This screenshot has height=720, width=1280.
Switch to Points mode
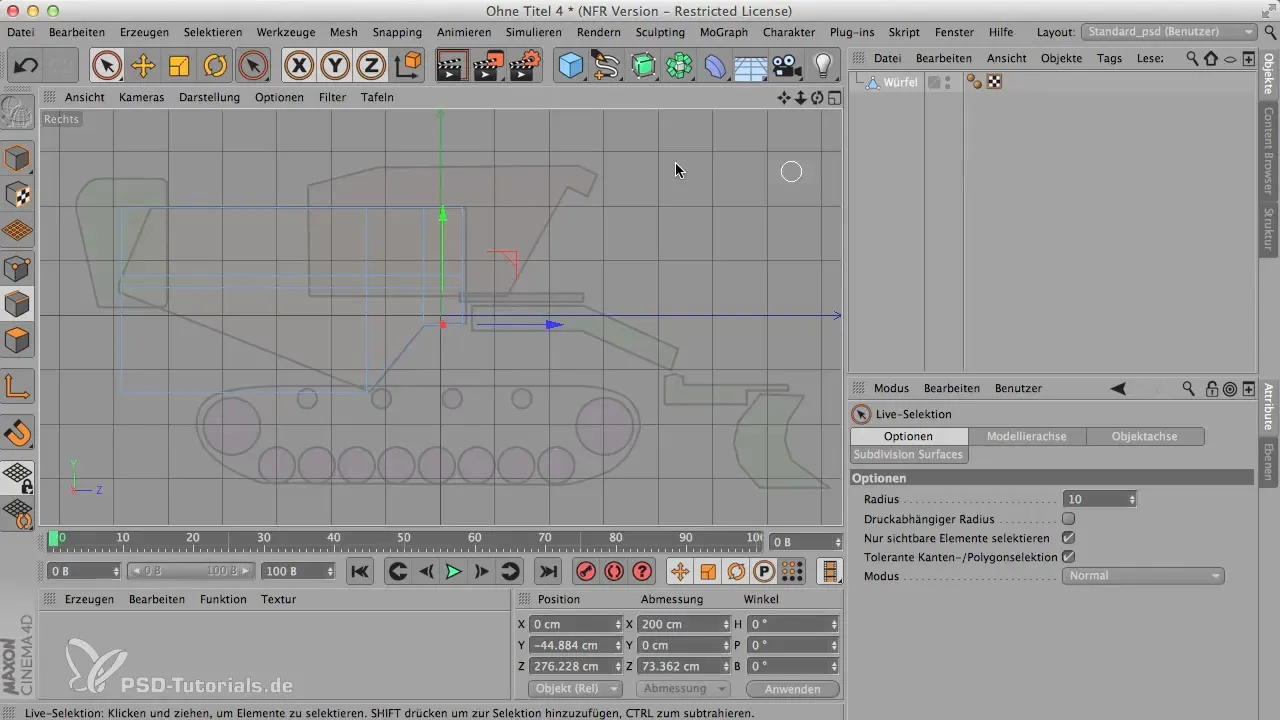pyautogui.click(x=17, y=268)
